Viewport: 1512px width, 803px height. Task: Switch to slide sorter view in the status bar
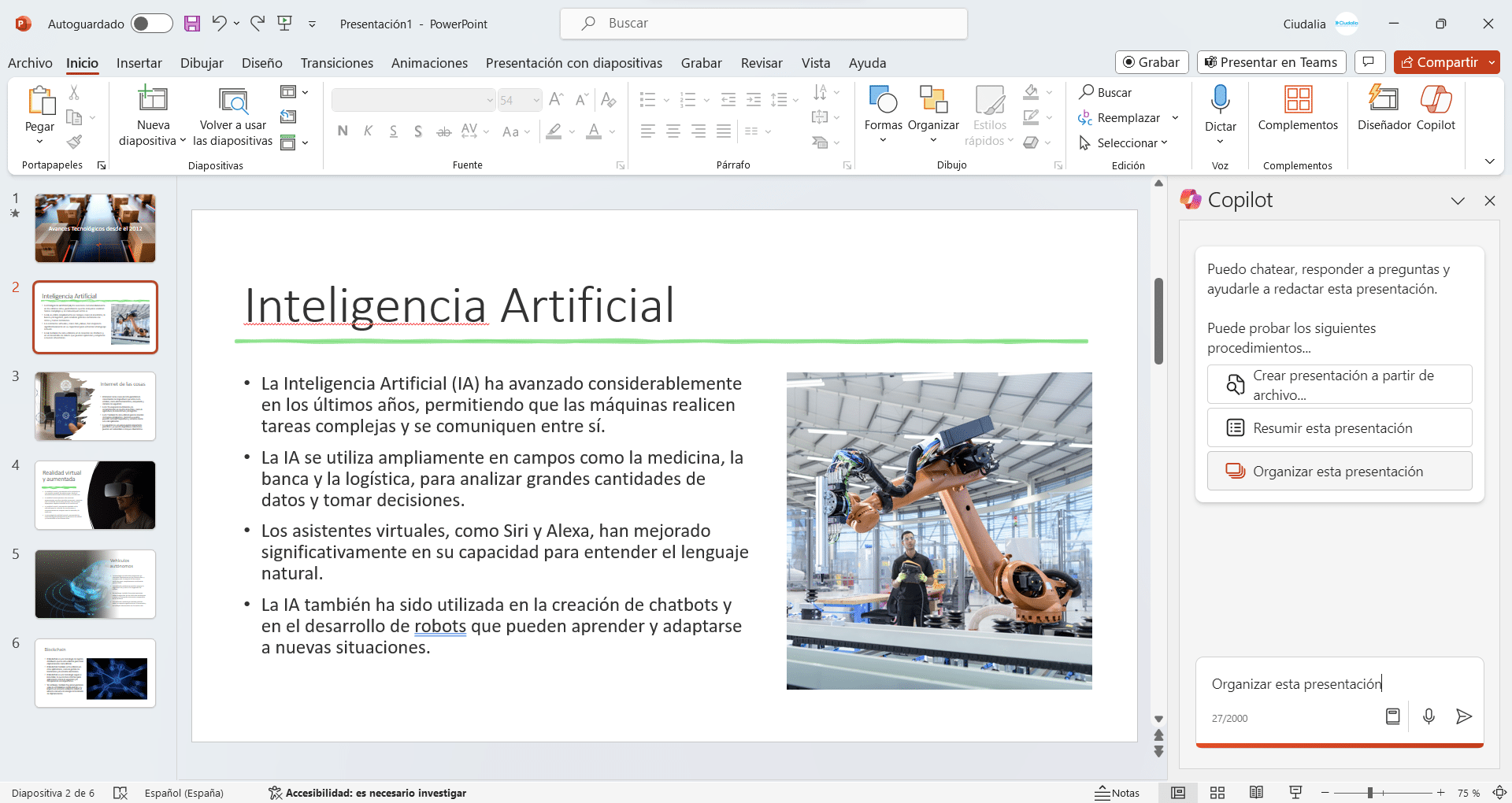pyautogui.click(x=1217, y=793)
